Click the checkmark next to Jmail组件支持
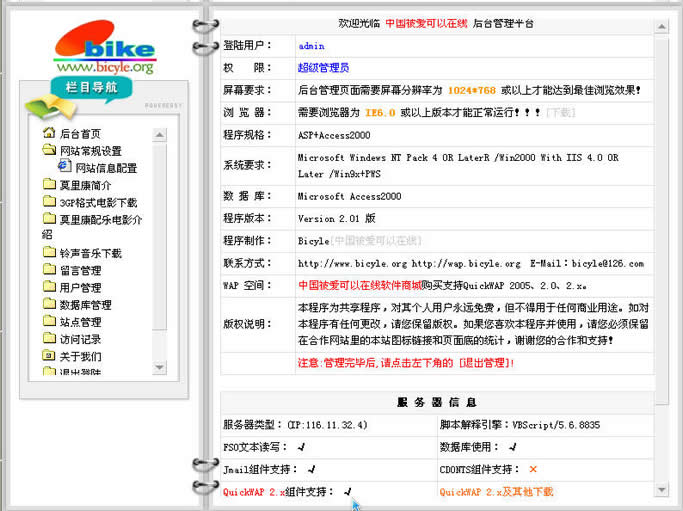683x511 pixels. [311, 469]
